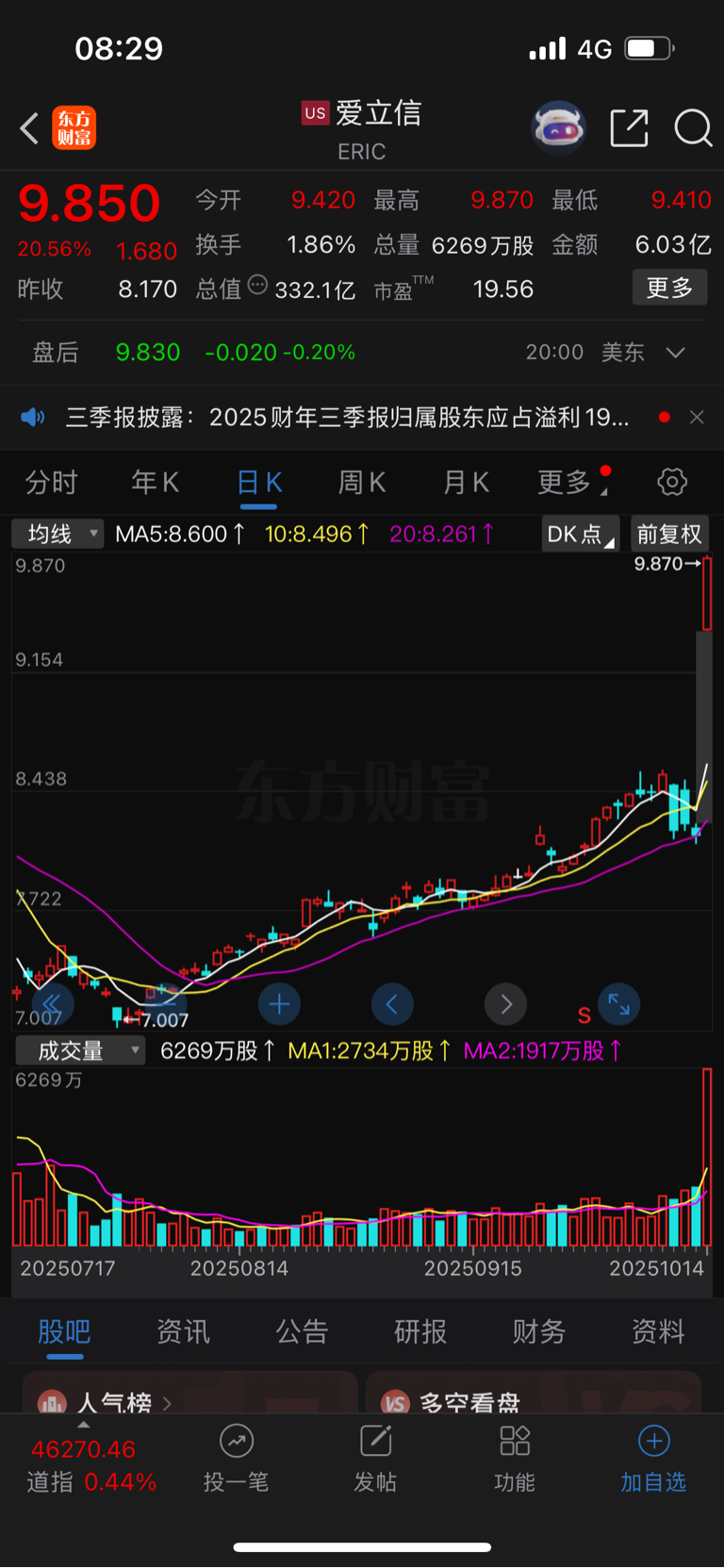The image size is (724, 1568).
Task: Zoom in chart with plus button
Action: pos(279,1004)
